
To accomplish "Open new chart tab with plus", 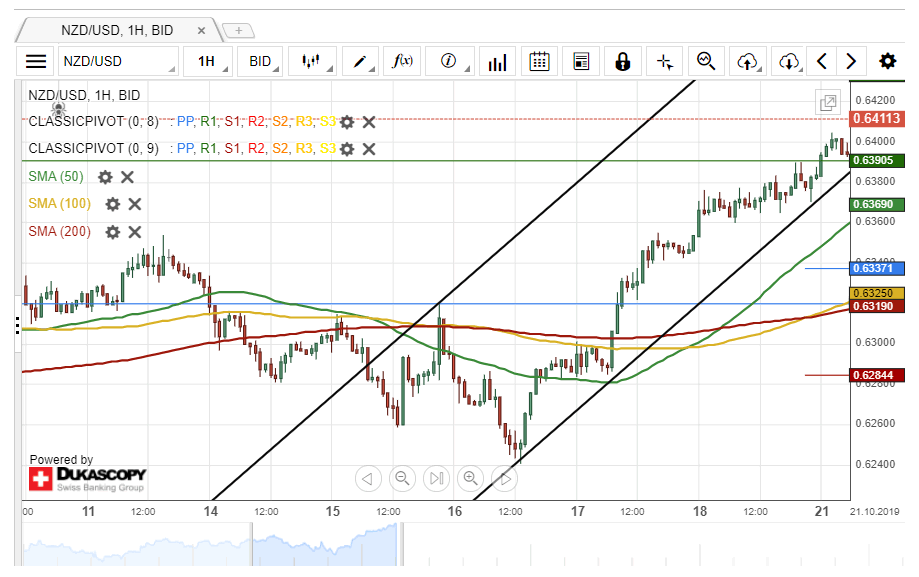I will click(x=238, y=30).
